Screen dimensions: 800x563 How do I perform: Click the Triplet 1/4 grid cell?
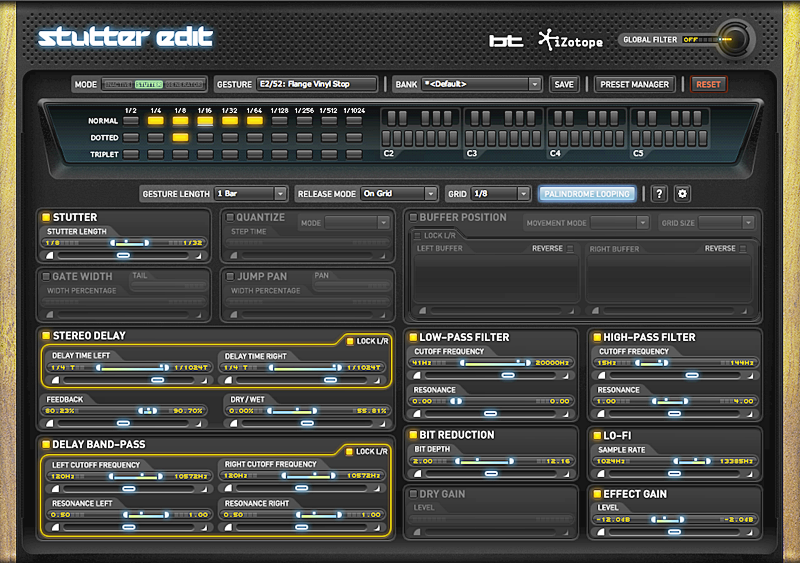click(x=156, y=154)
